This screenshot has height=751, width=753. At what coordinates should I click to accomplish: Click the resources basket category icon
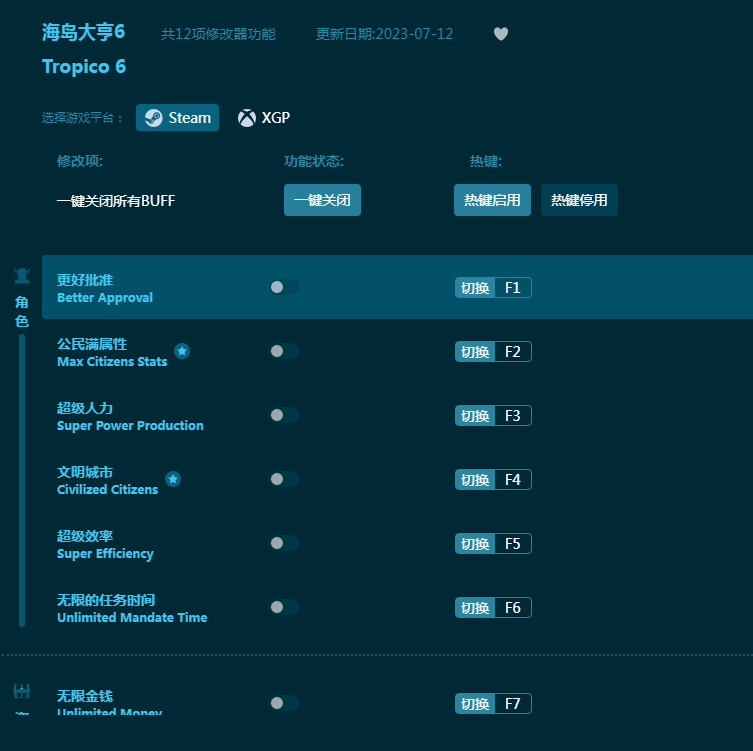click(22, 691)
